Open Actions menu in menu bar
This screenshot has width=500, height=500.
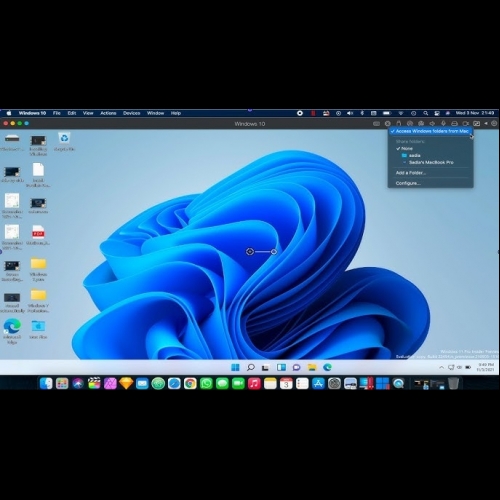point(108,113)
